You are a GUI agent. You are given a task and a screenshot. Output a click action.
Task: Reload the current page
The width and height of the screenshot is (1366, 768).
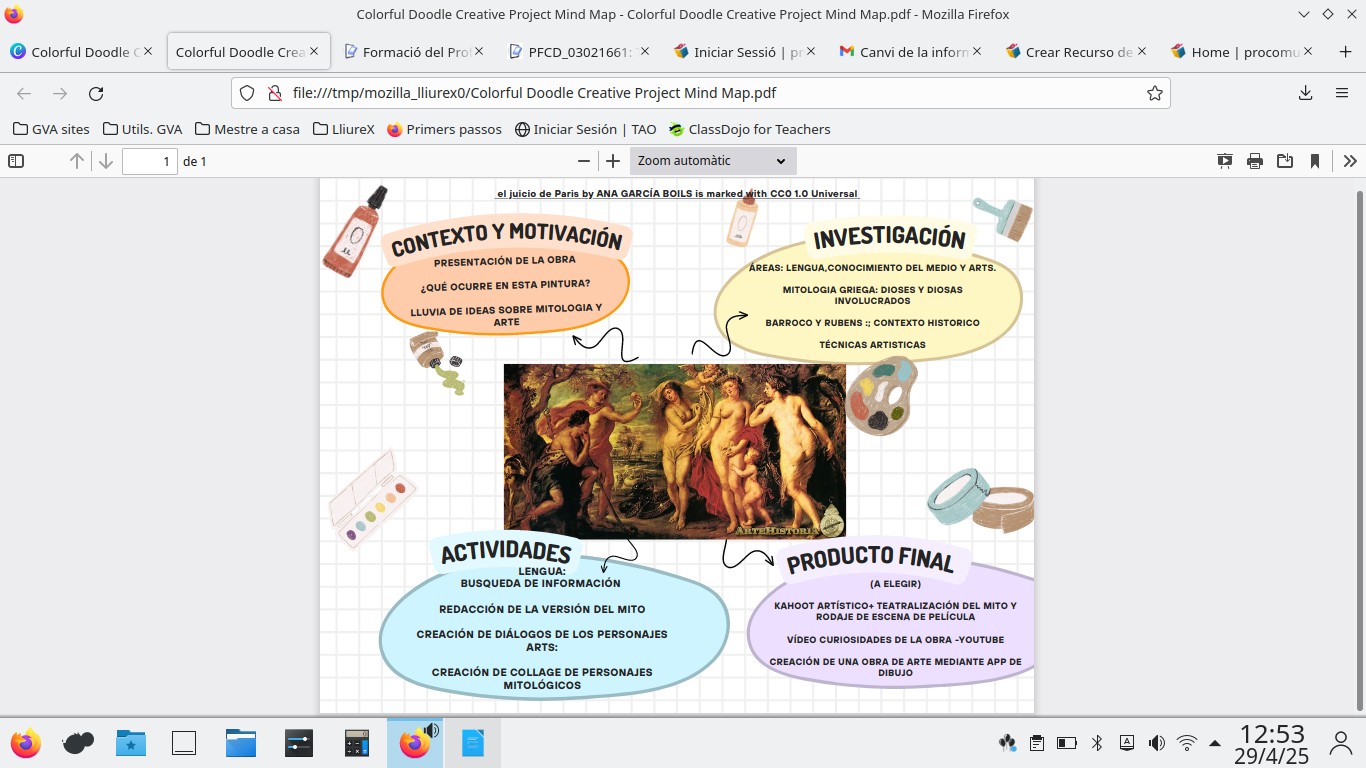(x=96, y=93)
